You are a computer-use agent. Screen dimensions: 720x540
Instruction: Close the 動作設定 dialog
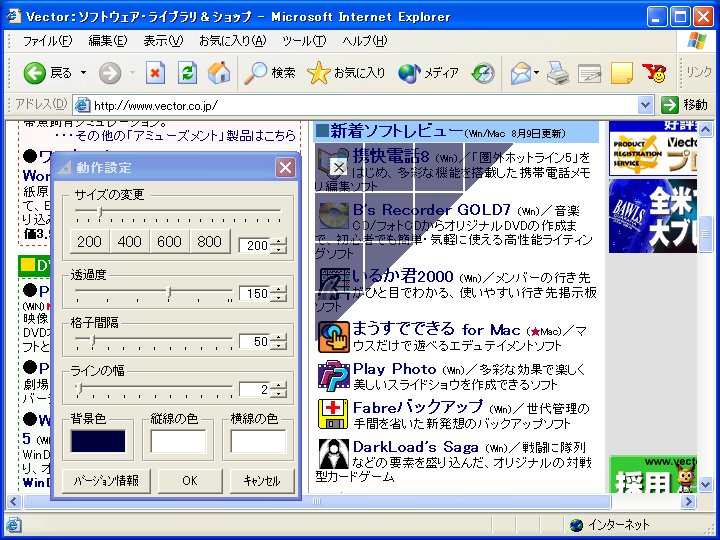[x=285, y=168]
